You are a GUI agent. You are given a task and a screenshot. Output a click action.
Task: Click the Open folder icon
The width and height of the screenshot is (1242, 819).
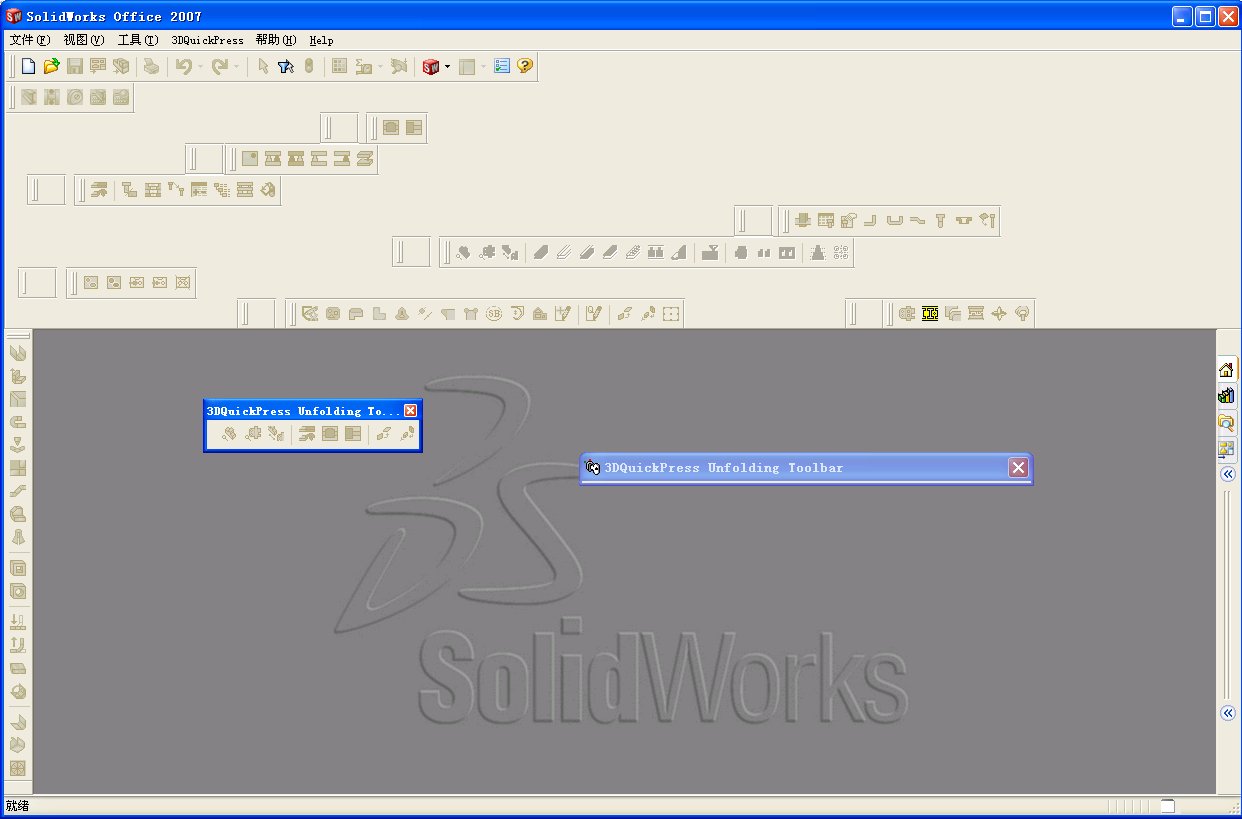point(52,67)
